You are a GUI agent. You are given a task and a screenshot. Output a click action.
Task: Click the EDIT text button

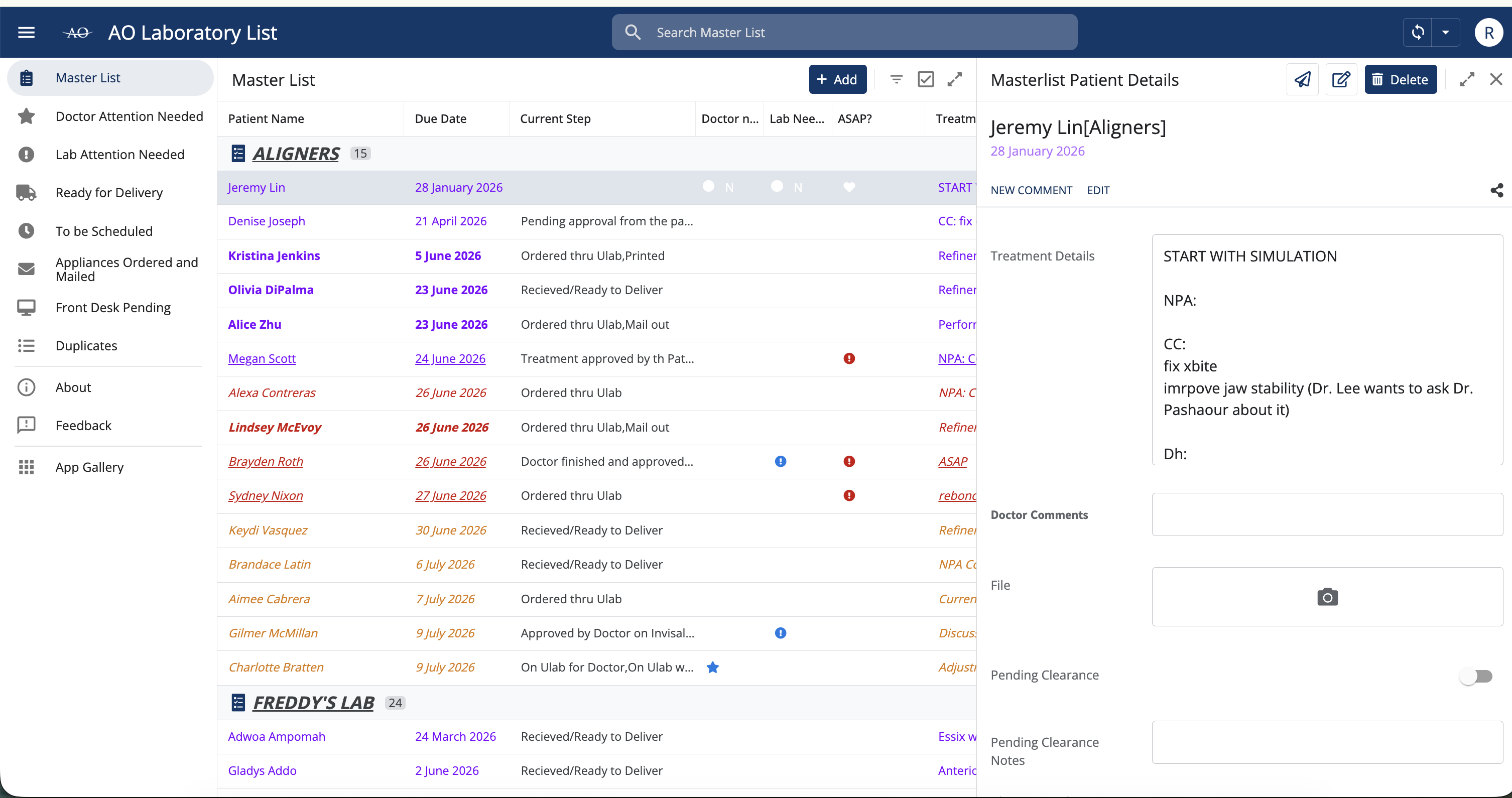pyautogui.click(x=1098, y=190)
